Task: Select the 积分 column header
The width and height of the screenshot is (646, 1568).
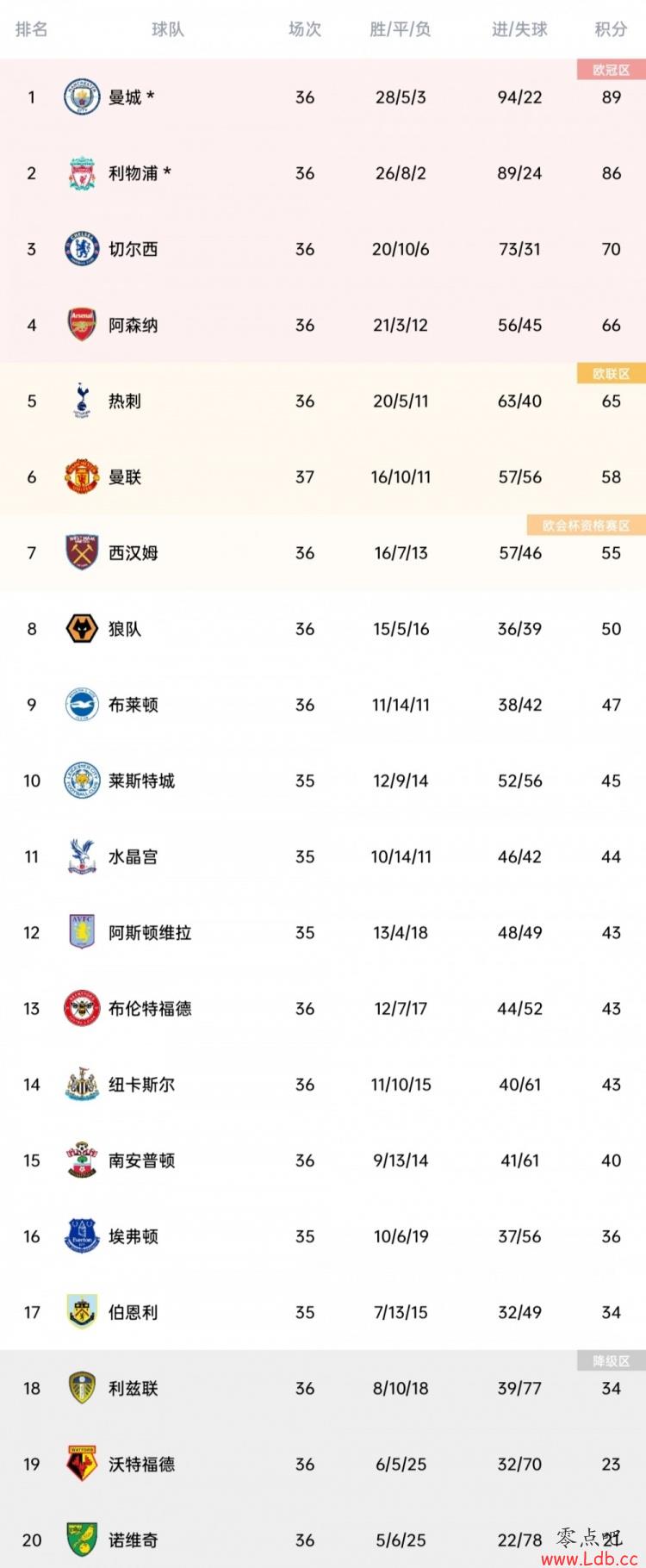Action: (611, 29)
